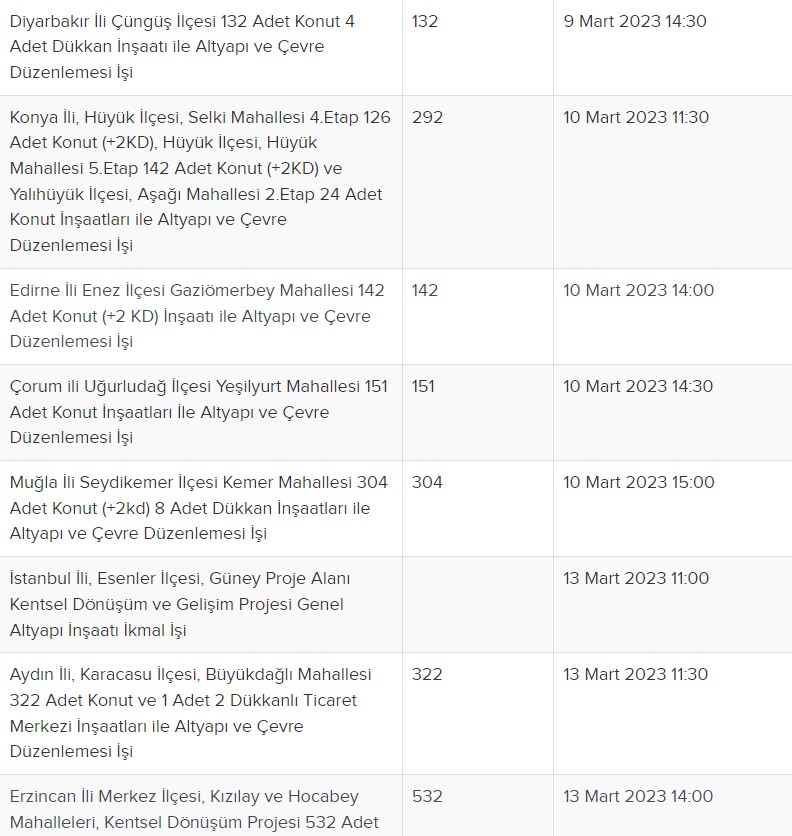This screenshot has height=836, width=792.
Task: Click the housing count value 151
Action: [x=423, y=387]
